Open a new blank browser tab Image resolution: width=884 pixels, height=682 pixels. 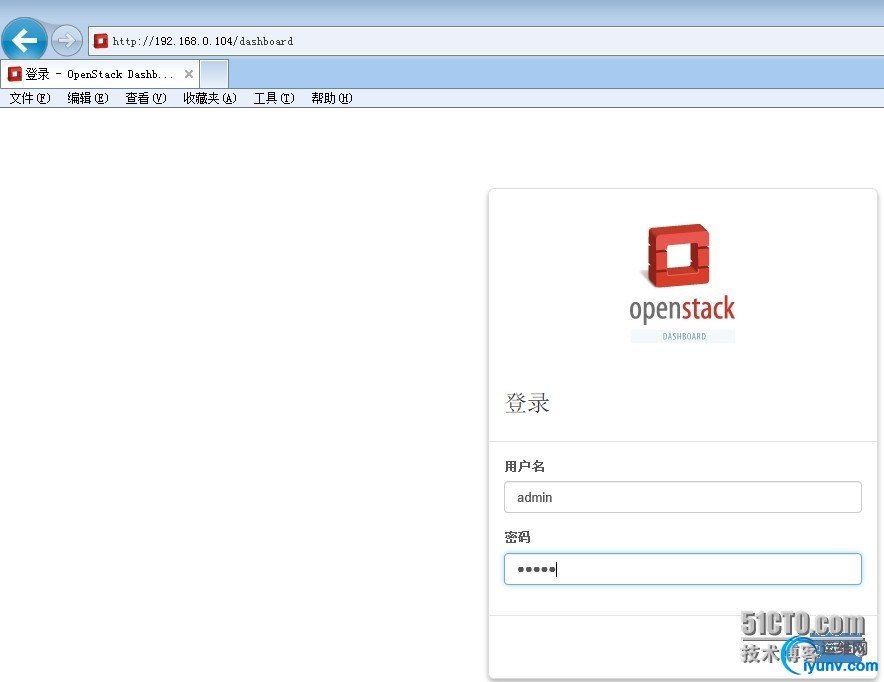click(x=214, y=74)
